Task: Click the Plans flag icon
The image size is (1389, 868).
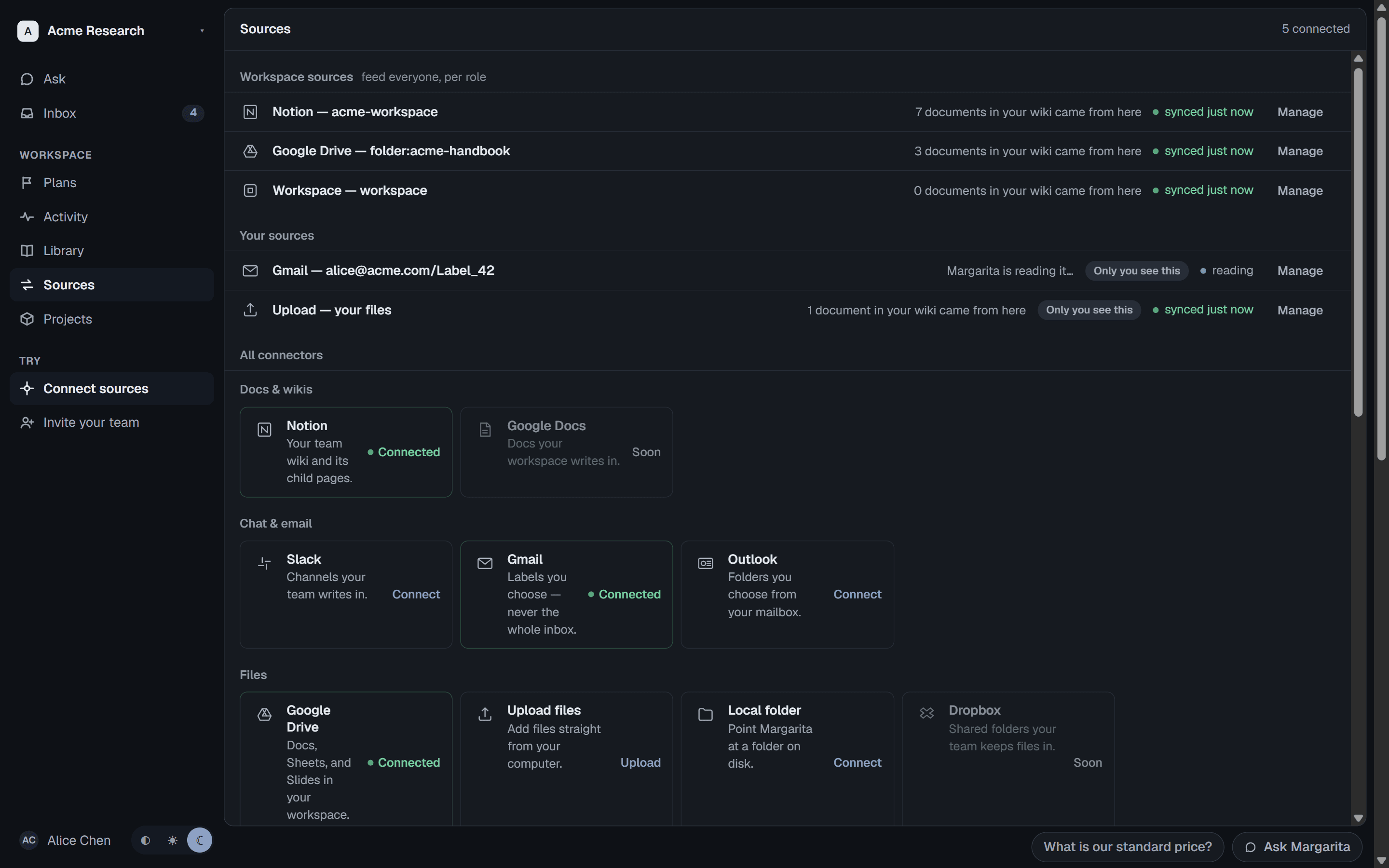Action: click(x=27, y=183)
